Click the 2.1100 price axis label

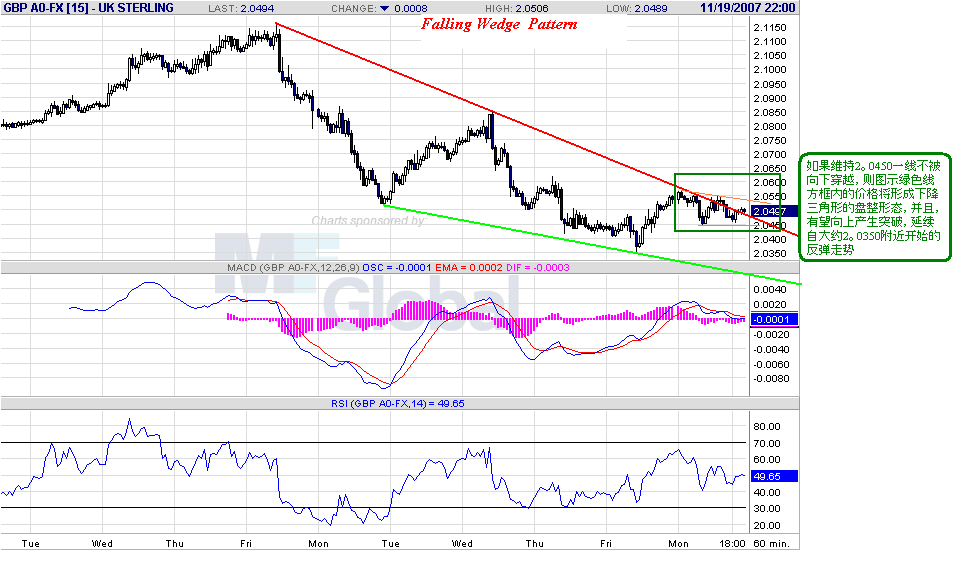pyautogui.click(x=770, y=42)
